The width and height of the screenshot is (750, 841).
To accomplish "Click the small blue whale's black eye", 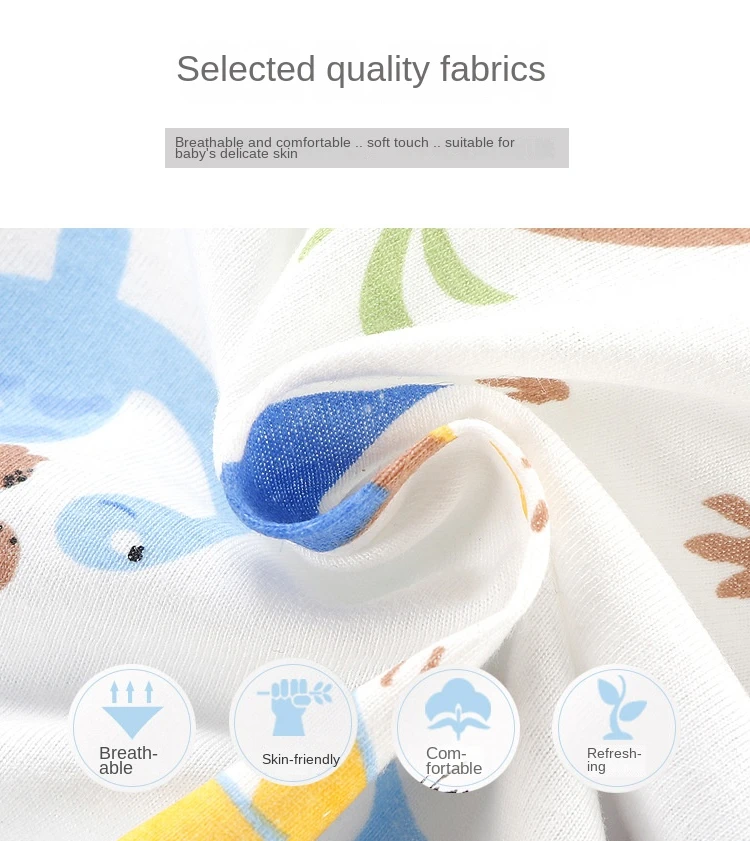I will point(136,552).
